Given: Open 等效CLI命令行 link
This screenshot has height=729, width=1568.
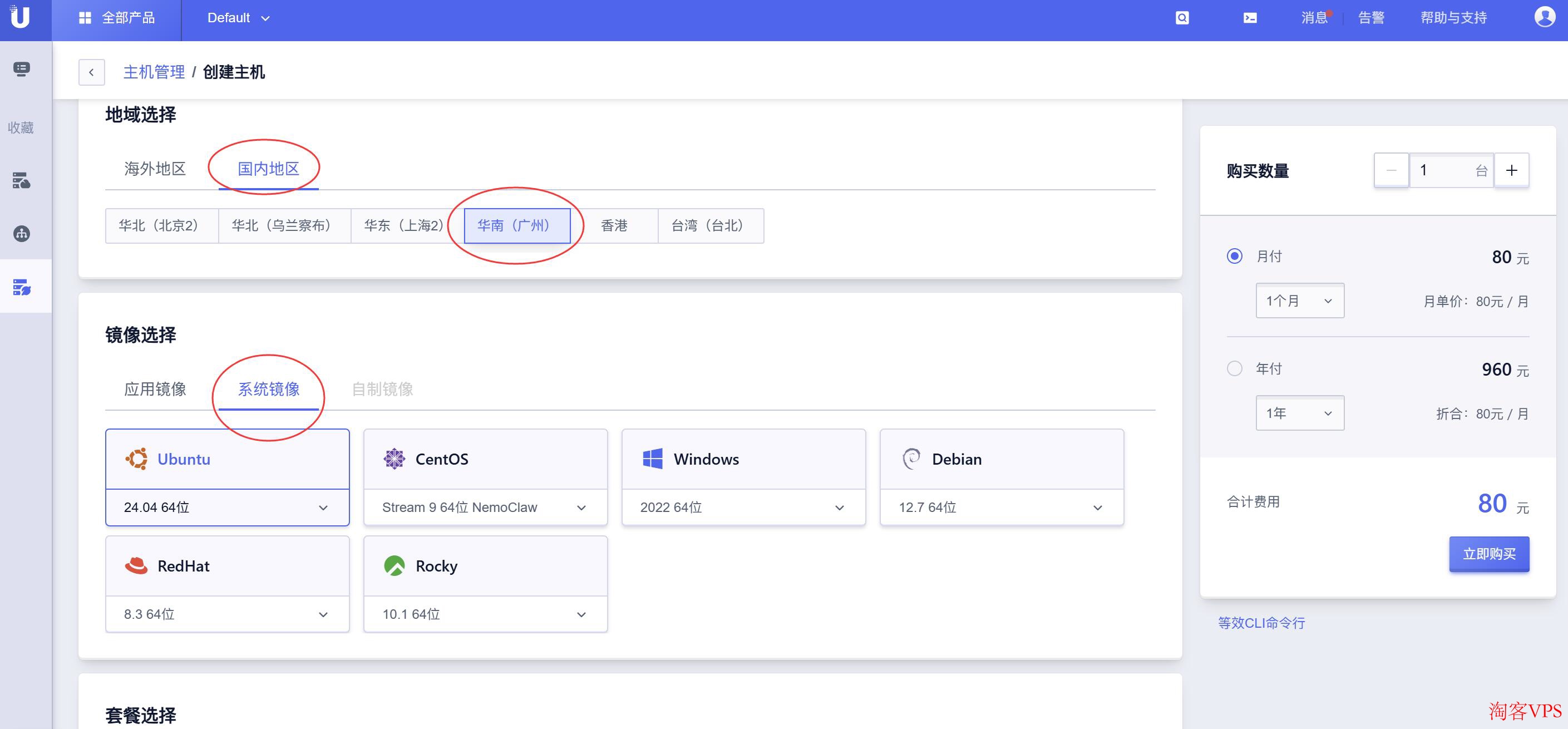Looking at the screenshot, I should pyautogui.click(x=1261, y=623).
